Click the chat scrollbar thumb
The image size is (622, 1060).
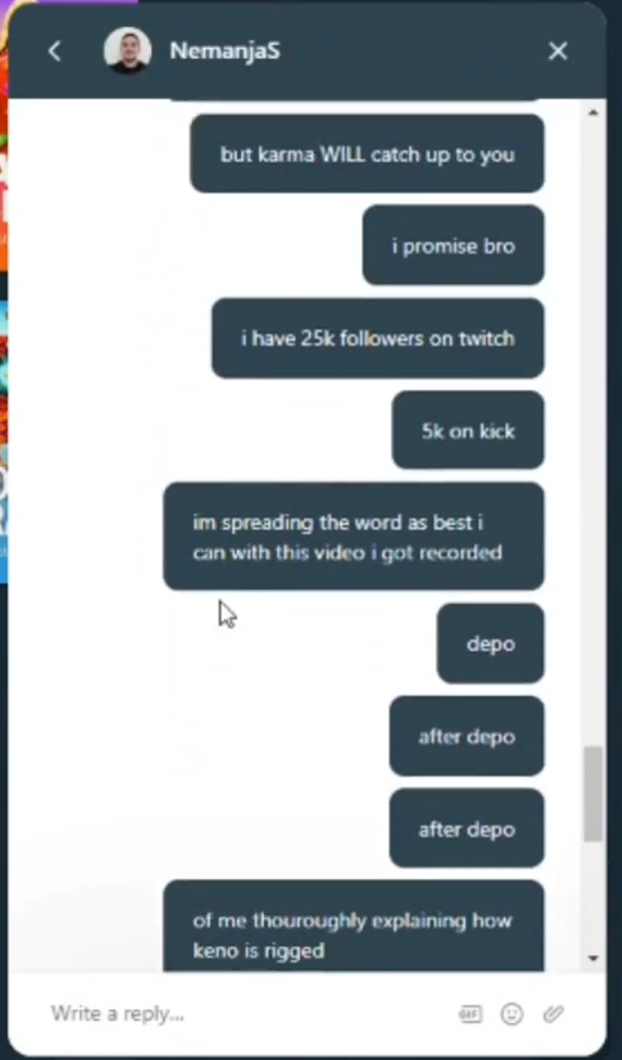coord(593,794)
